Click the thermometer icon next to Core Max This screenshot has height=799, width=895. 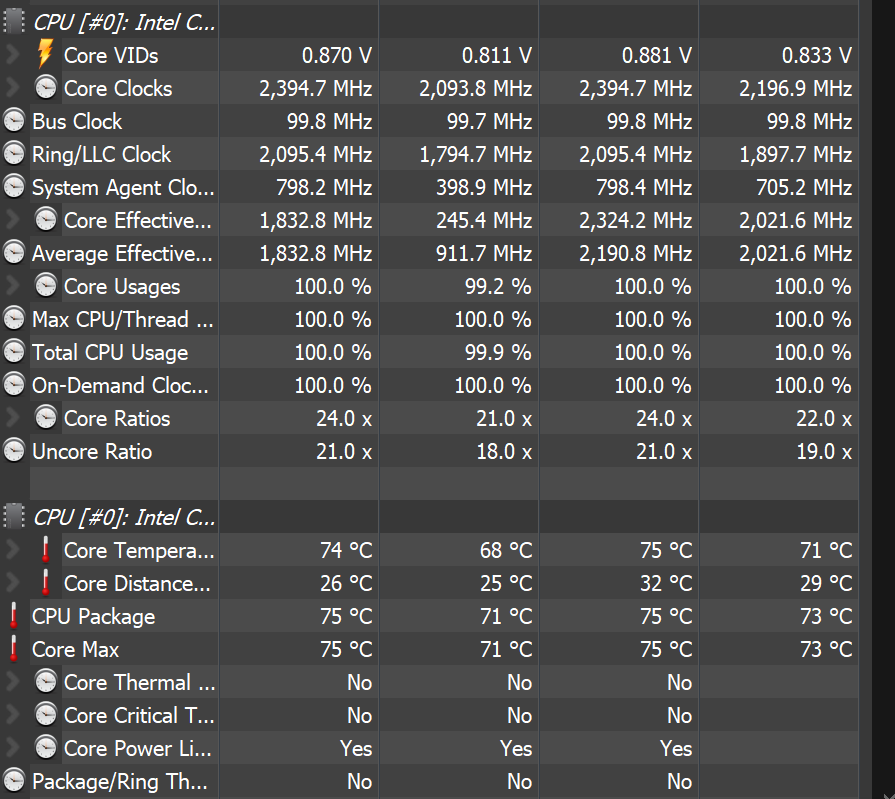14,649
